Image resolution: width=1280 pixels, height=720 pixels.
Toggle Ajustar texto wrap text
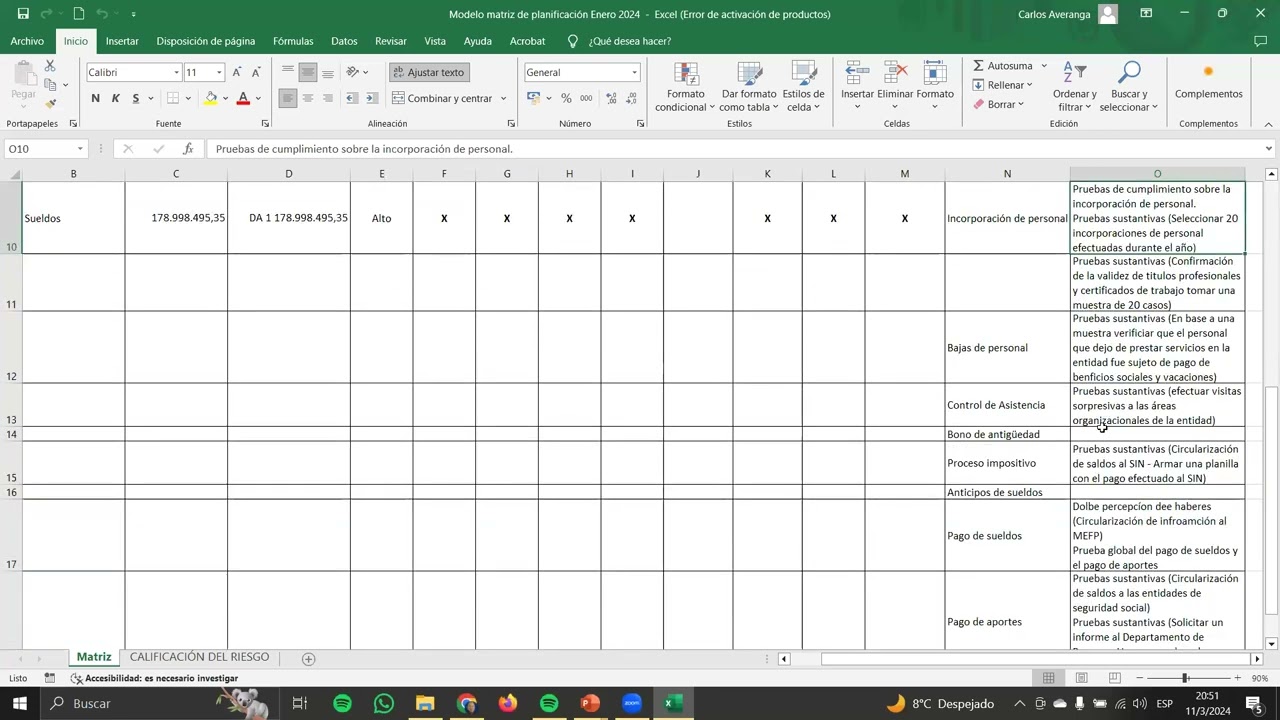pos(429,72)
